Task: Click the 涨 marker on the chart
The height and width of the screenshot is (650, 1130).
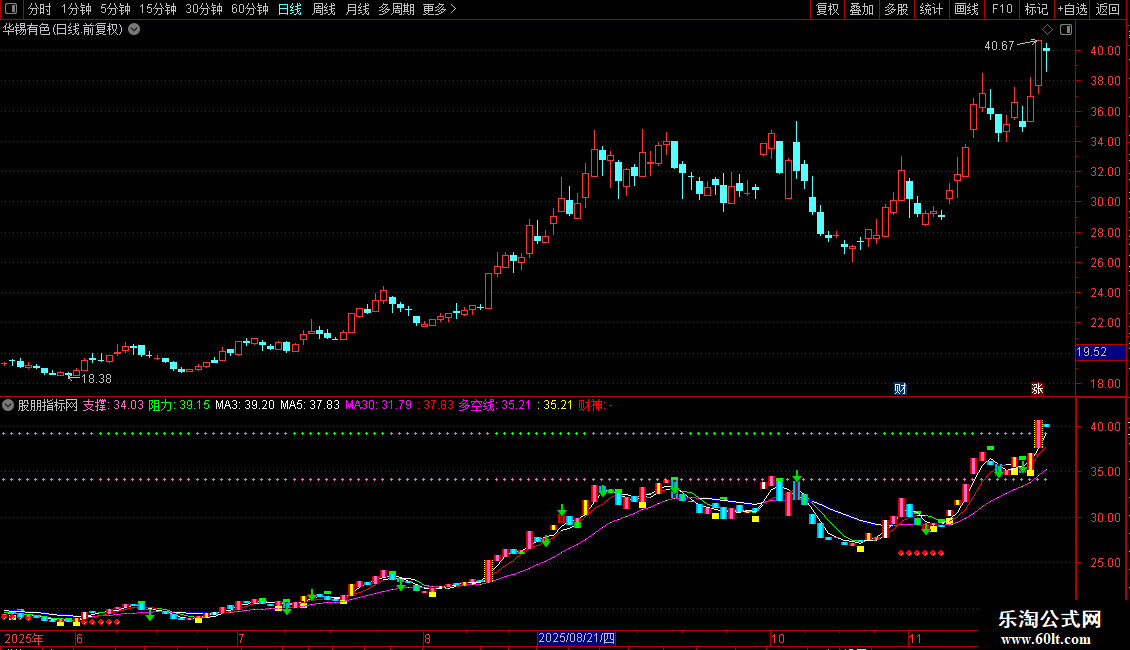Action: click(x=1037, y=388)
